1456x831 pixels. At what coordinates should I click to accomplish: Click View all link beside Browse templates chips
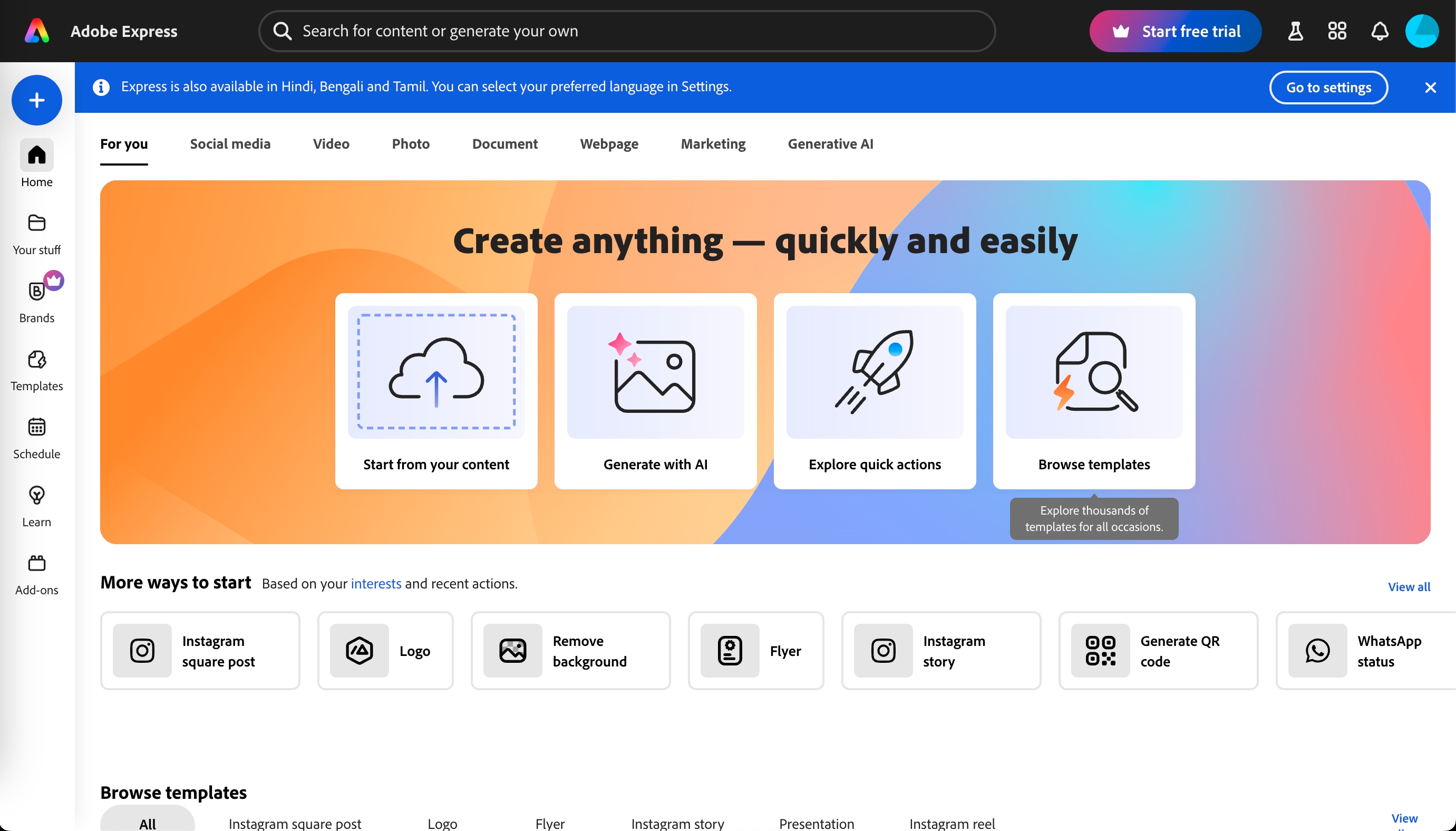pos(1404,821)
